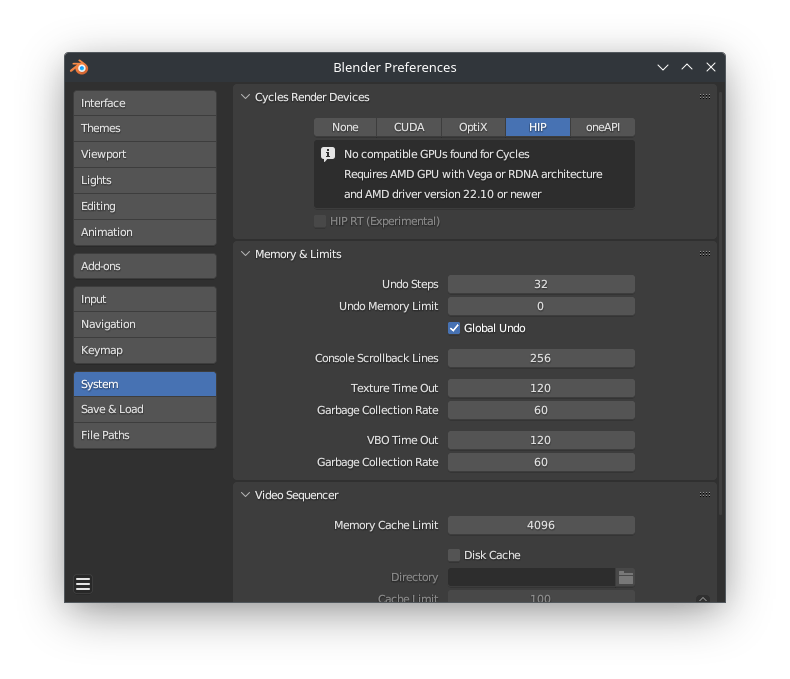This screenshot has height=679, width=790.
Task: Open the Viewport preferences category
Action: click(145, 154)
